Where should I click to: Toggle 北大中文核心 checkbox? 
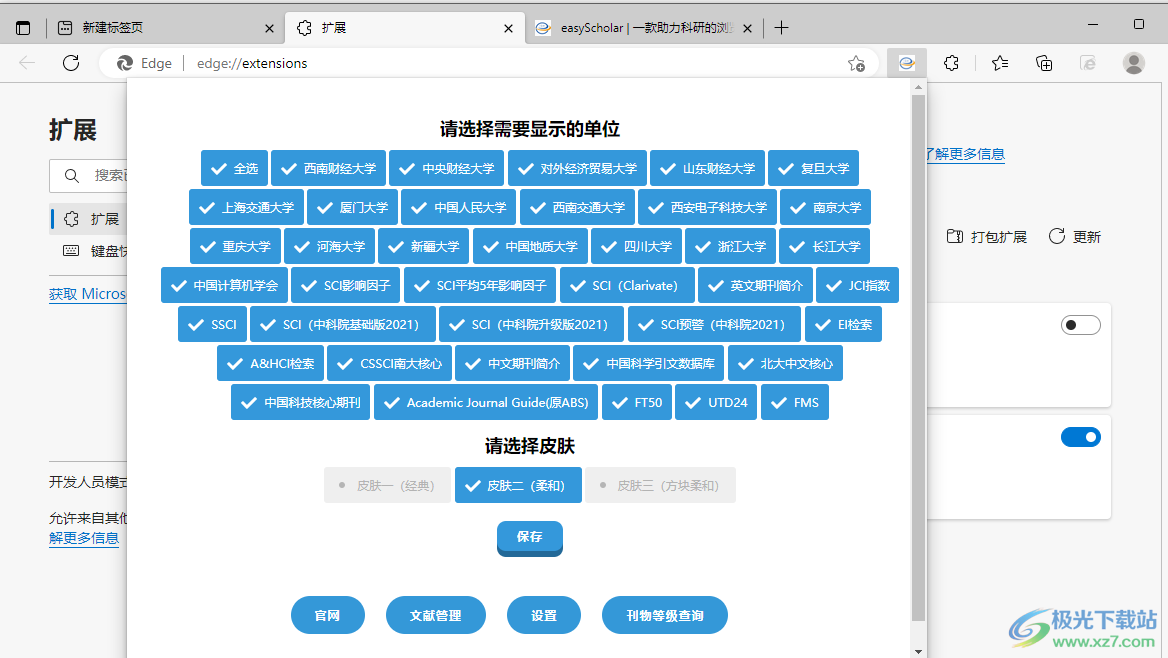tap(785, 364)
